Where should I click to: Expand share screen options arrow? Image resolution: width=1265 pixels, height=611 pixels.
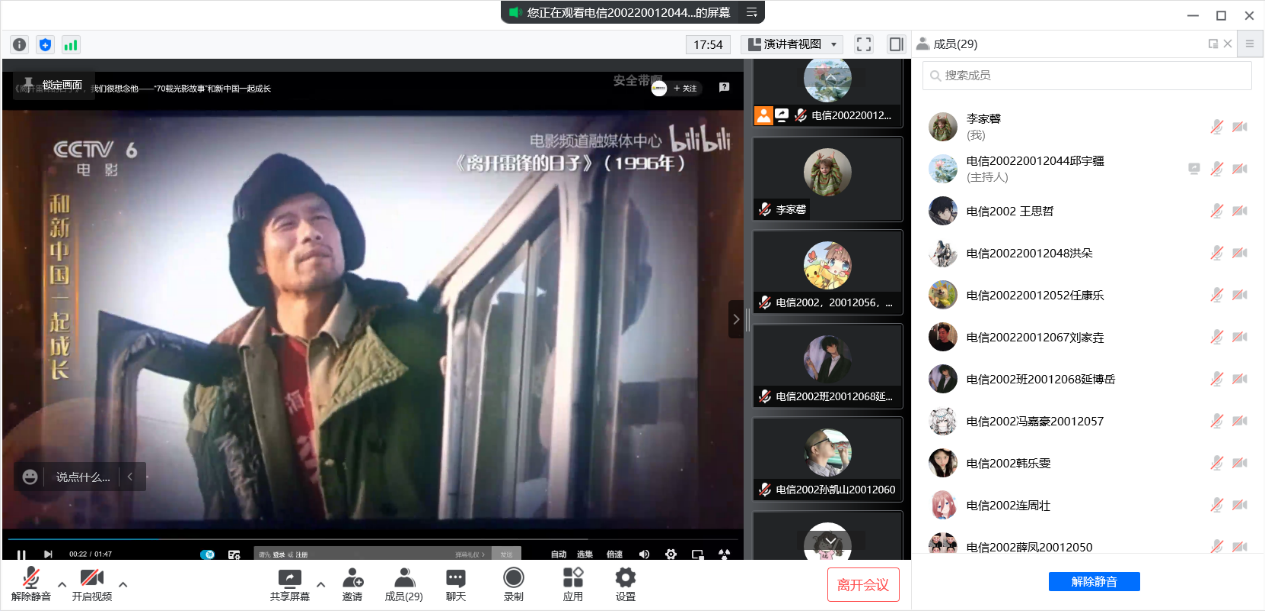point(321,584)
